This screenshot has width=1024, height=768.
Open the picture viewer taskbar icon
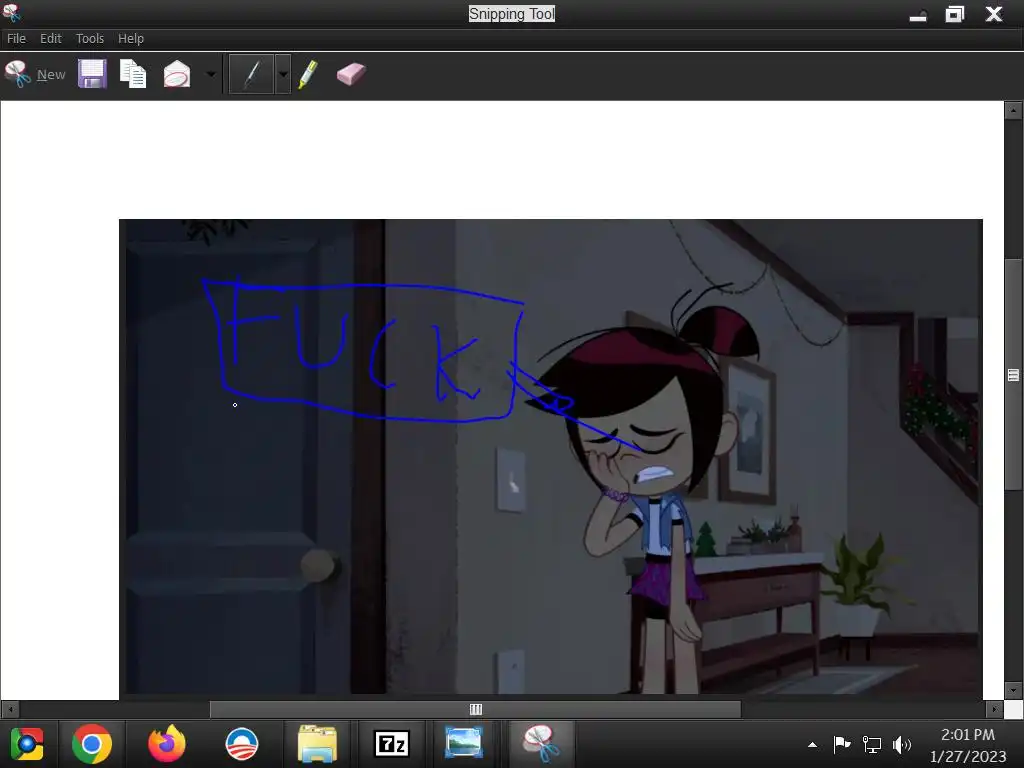point(464,744)
